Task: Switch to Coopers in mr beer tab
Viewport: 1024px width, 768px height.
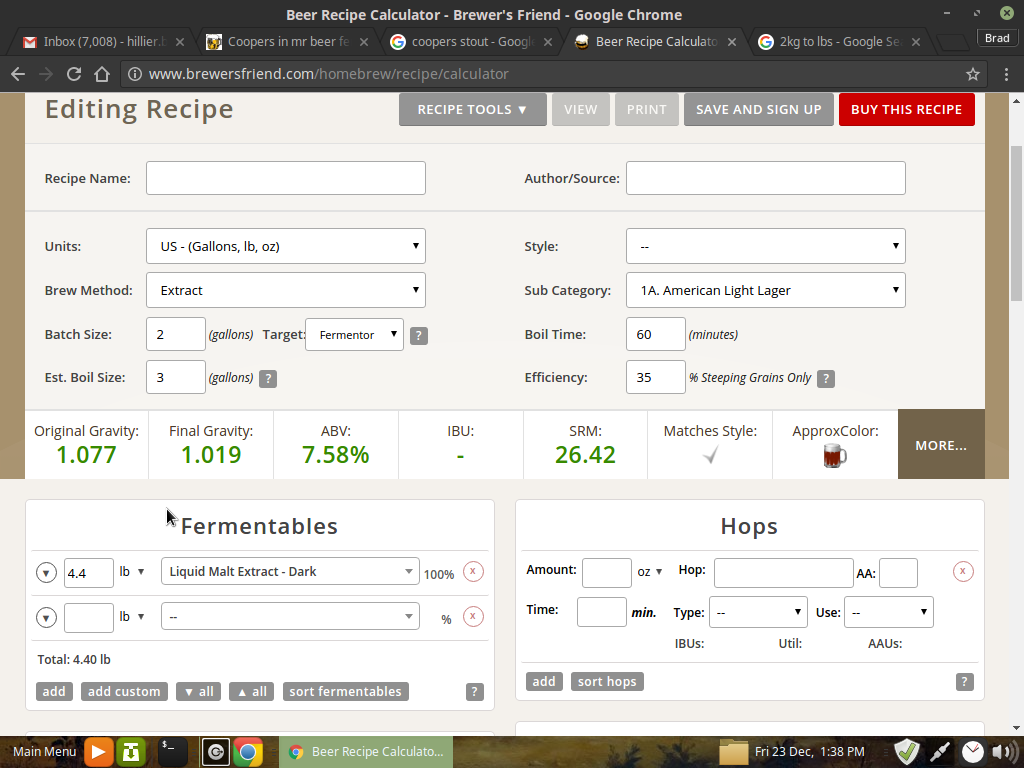Action: [287, 42]
